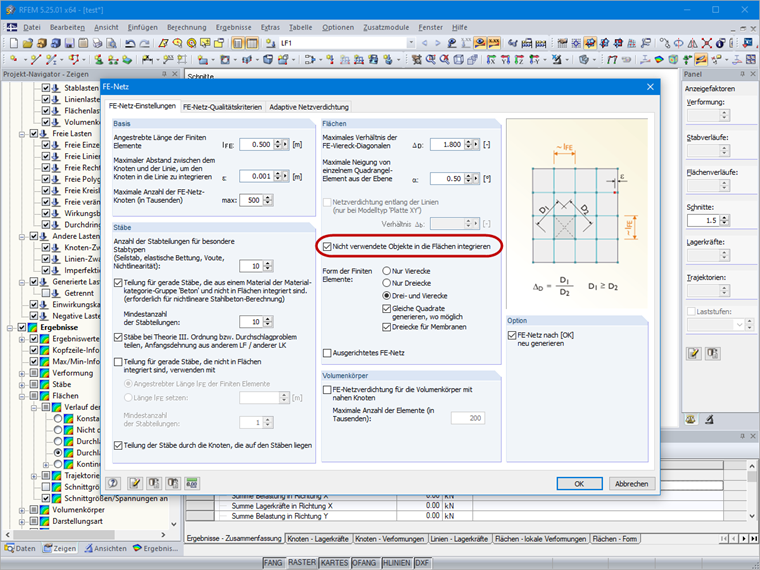Select the 'Drei- und Vierecke' radio button
This screenshot has height=570, width=760.
pos(386,296)
